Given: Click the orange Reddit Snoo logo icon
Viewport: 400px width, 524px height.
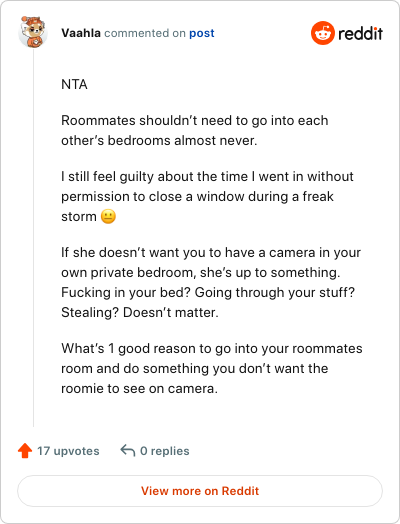Looking at the screenshot, I should point(322,33).
